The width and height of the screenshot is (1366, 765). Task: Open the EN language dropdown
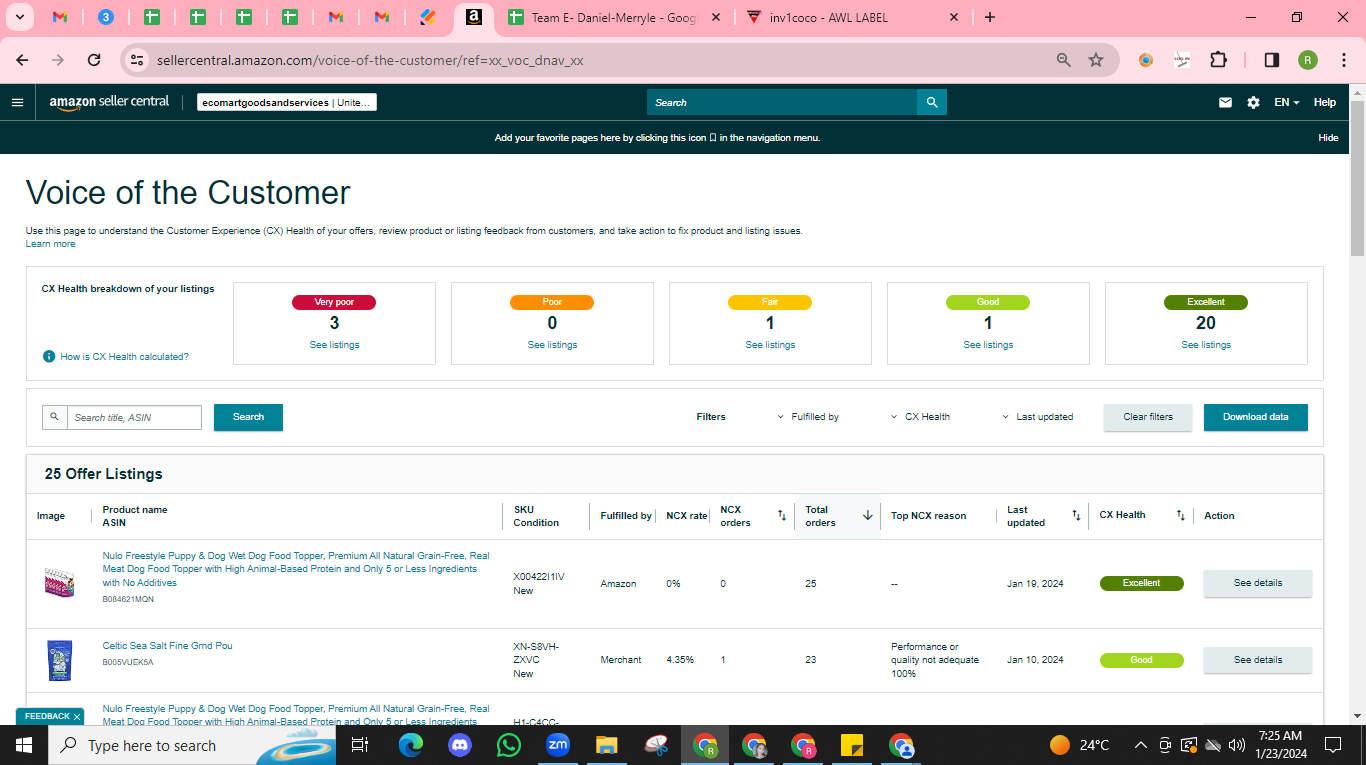point(1286,102)
